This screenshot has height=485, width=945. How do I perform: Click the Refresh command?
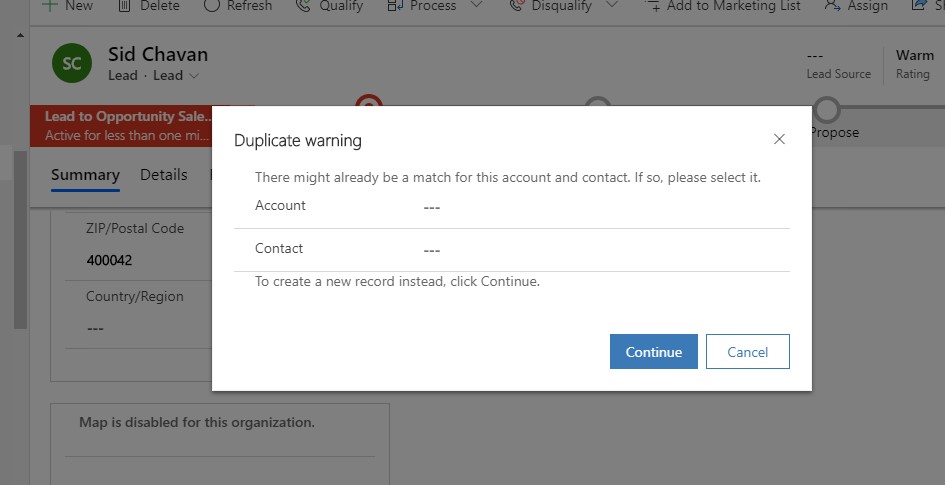tap(237, 5)
